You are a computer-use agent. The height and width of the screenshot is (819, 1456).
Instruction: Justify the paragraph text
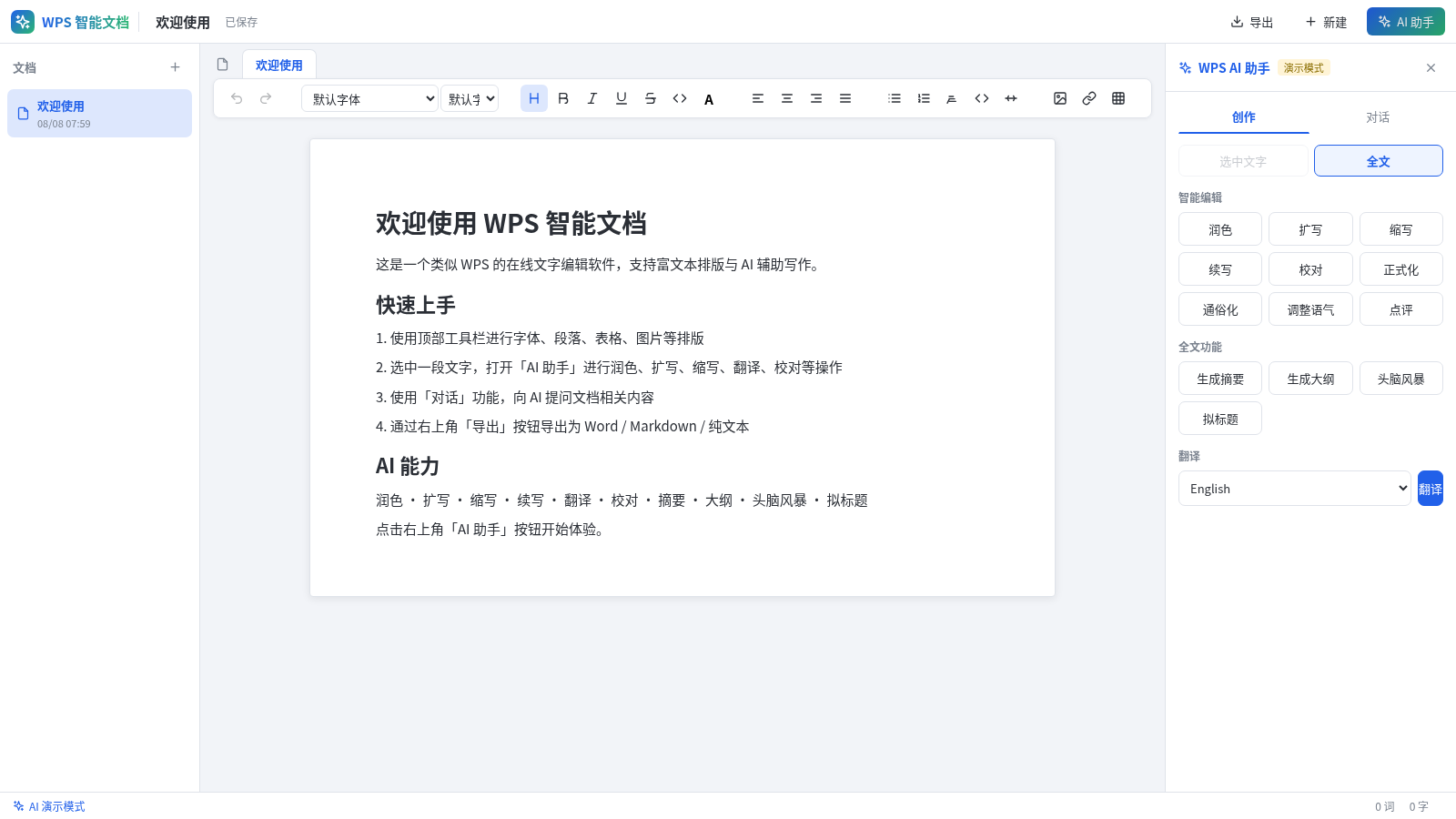[845, 98]
